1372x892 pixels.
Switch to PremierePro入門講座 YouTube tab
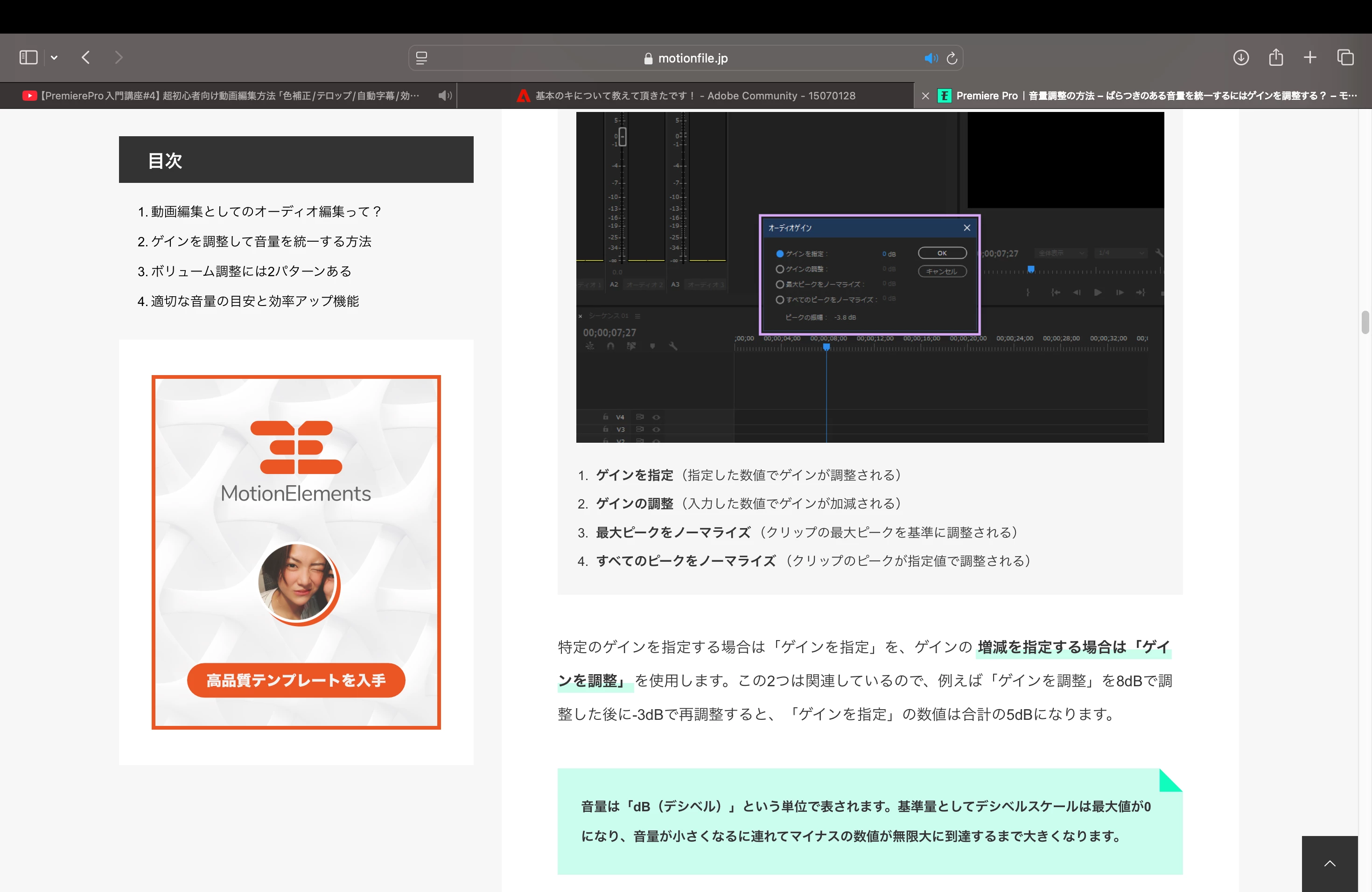[x=231, y=96]
